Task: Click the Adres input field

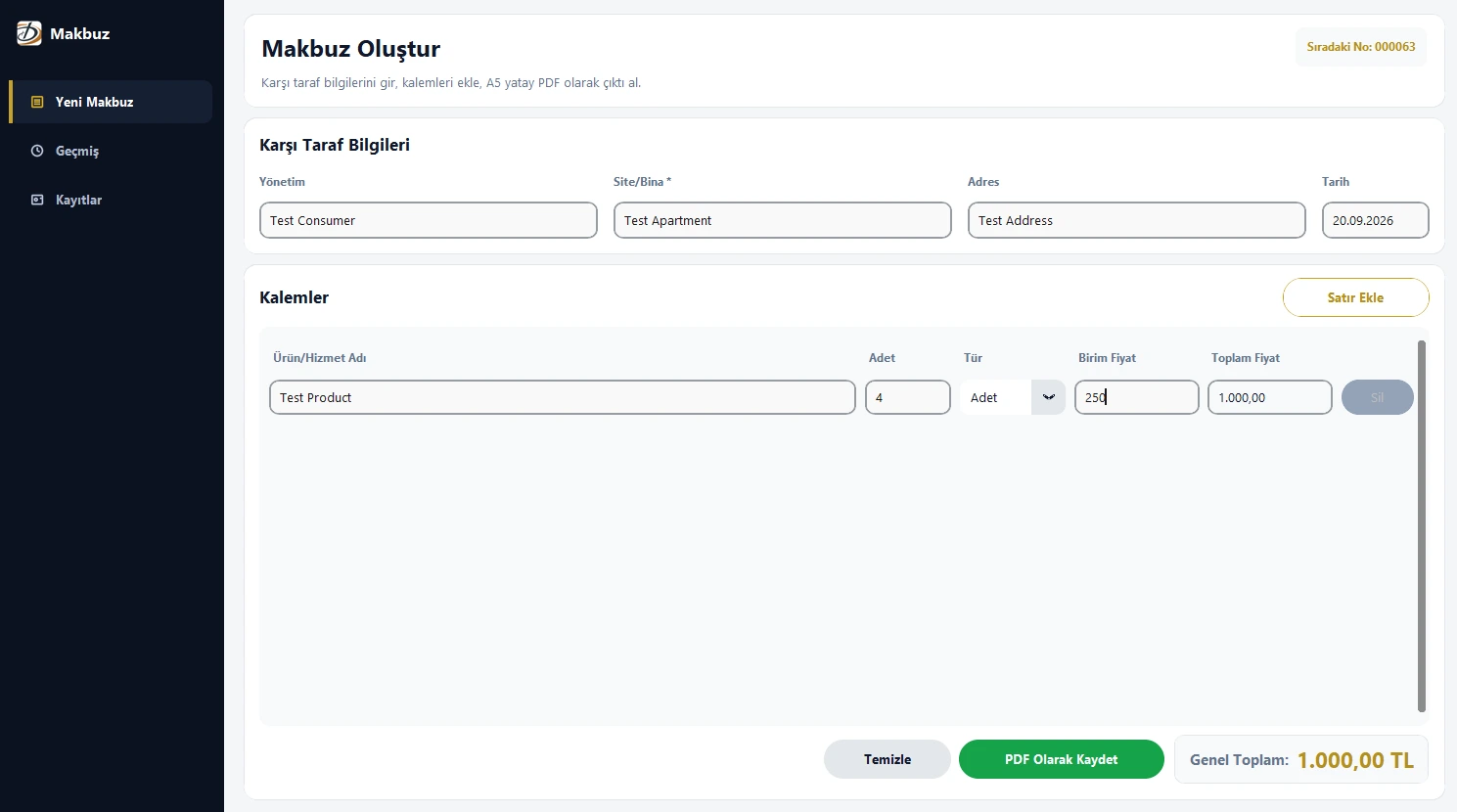Action: click(1136, 220)
